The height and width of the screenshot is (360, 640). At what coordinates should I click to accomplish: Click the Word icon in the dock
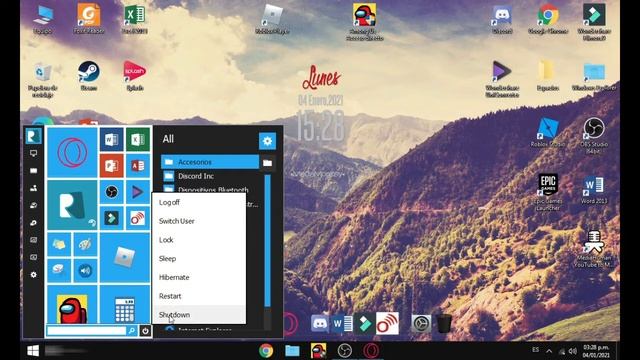coord(342,324)
